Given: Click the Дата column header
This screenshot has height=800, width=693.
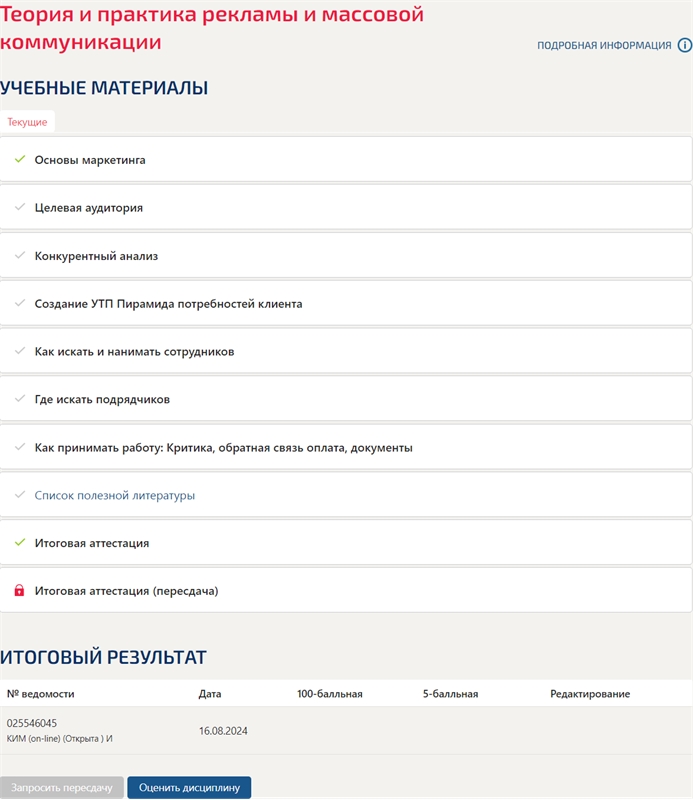Looking at the screenshot, I should pos(210,694).
